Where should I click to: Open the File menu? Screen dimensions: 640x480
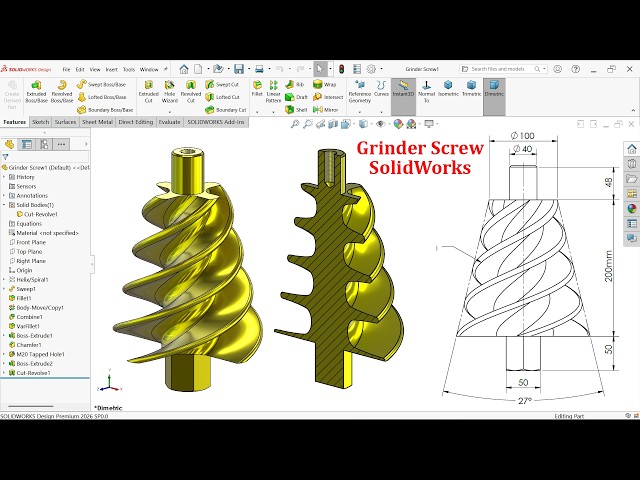(x=66, y=69)
